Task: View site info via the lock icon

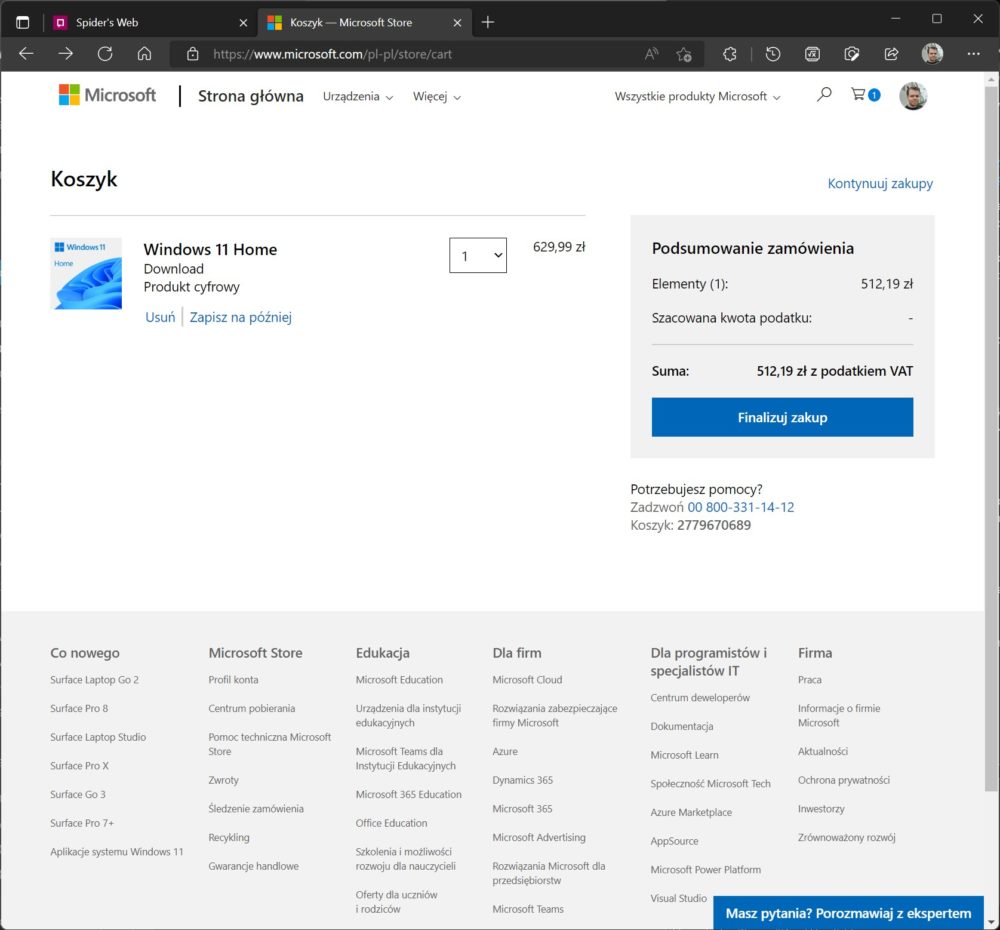Action: tap(193, 54)
